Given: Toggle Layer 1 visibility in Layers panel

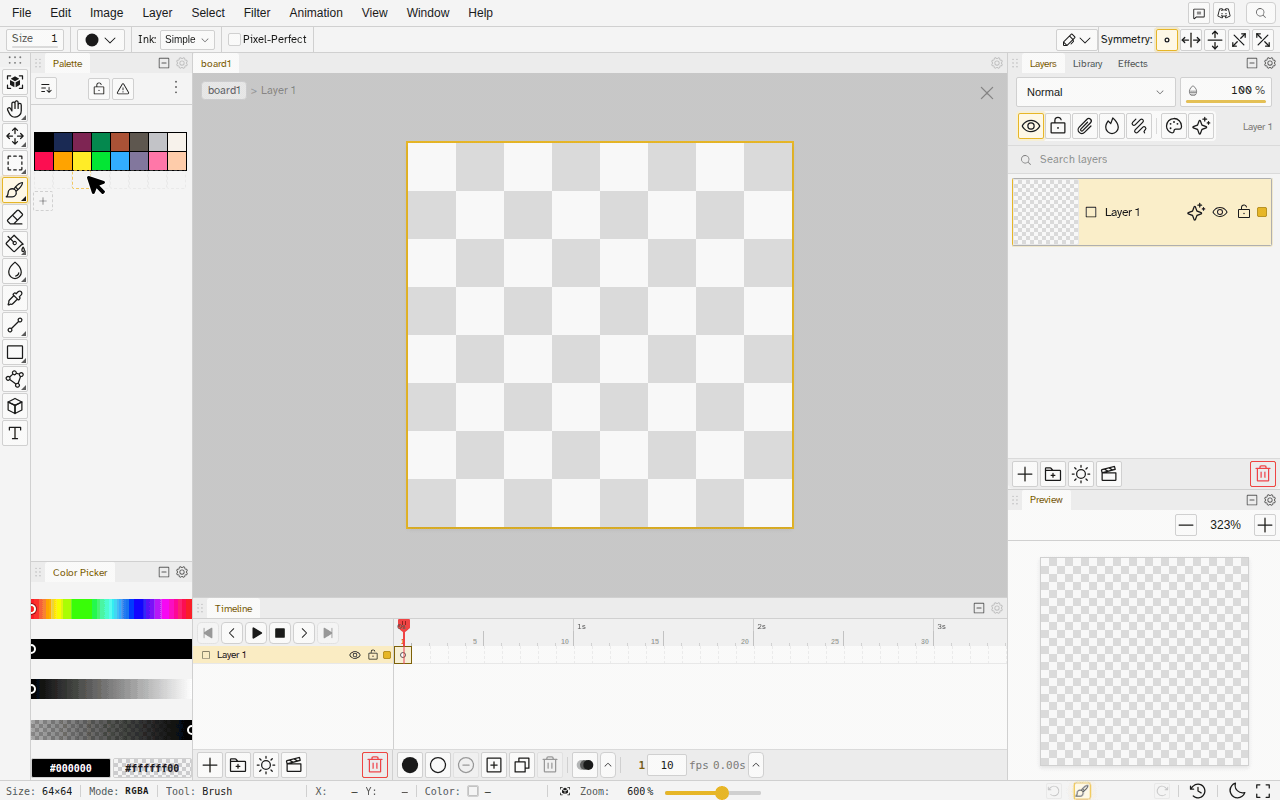Looking at the screenshot, I should 1220,212.
